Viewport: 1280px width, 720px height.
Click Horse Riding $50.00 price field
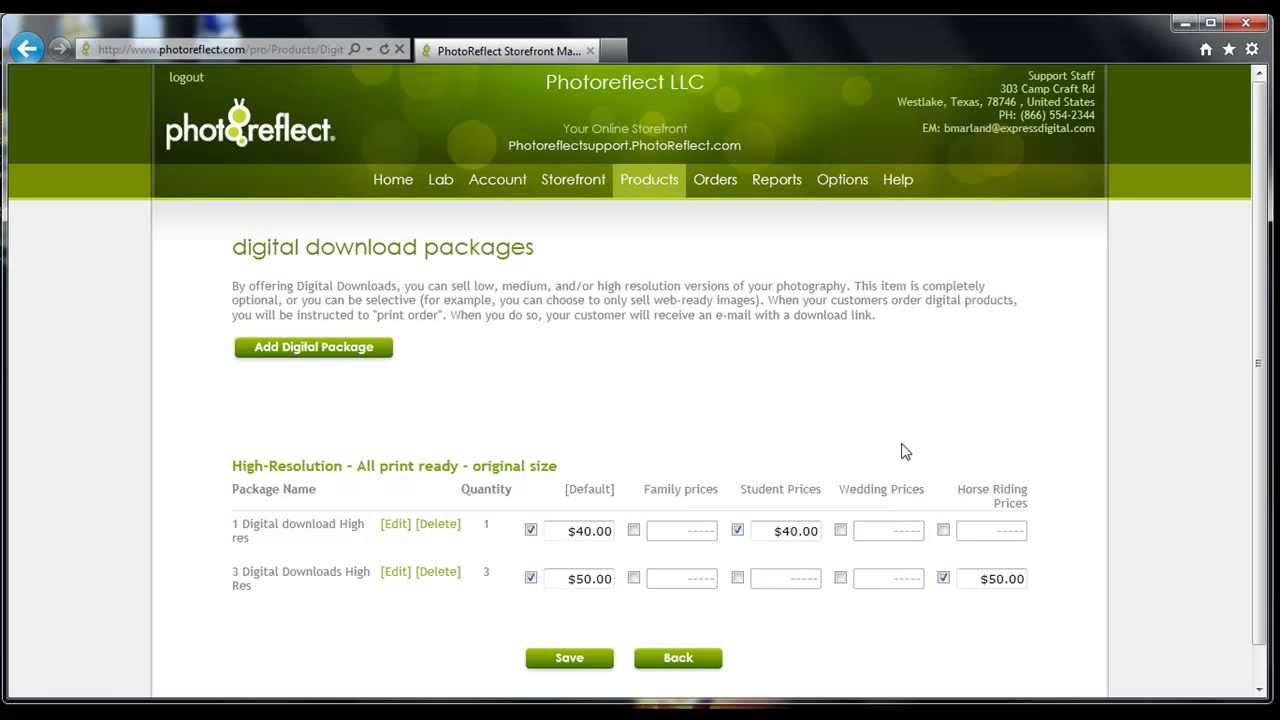[992, 579]
